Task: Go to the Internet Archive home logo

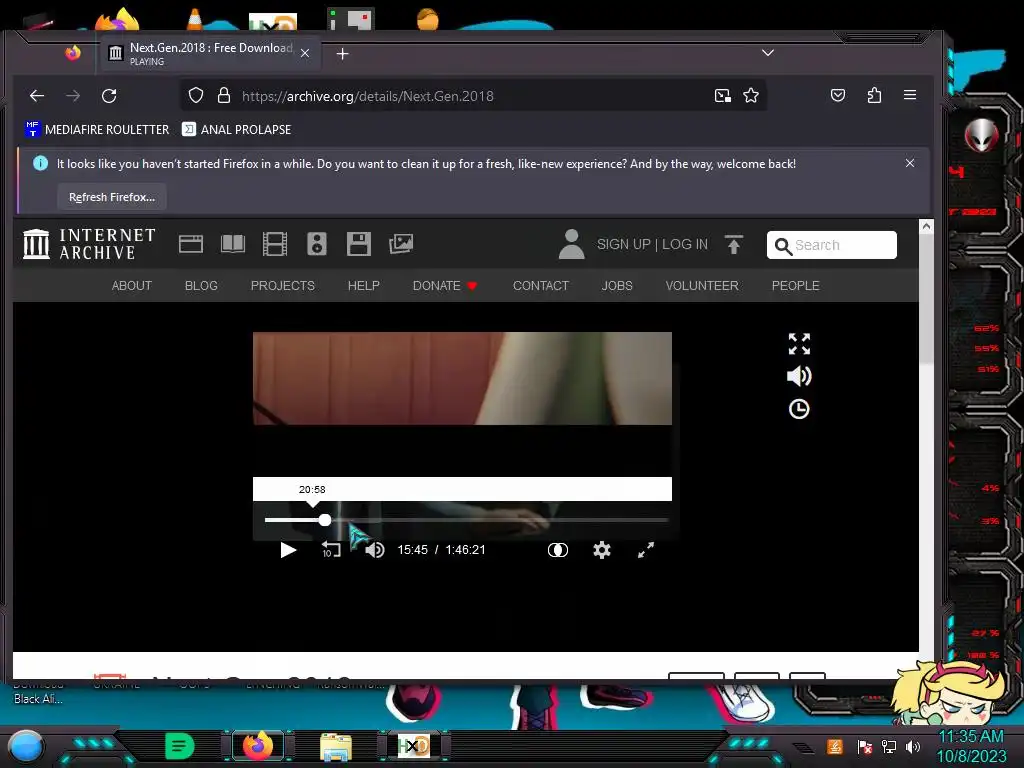Action: tap(89, 244)
